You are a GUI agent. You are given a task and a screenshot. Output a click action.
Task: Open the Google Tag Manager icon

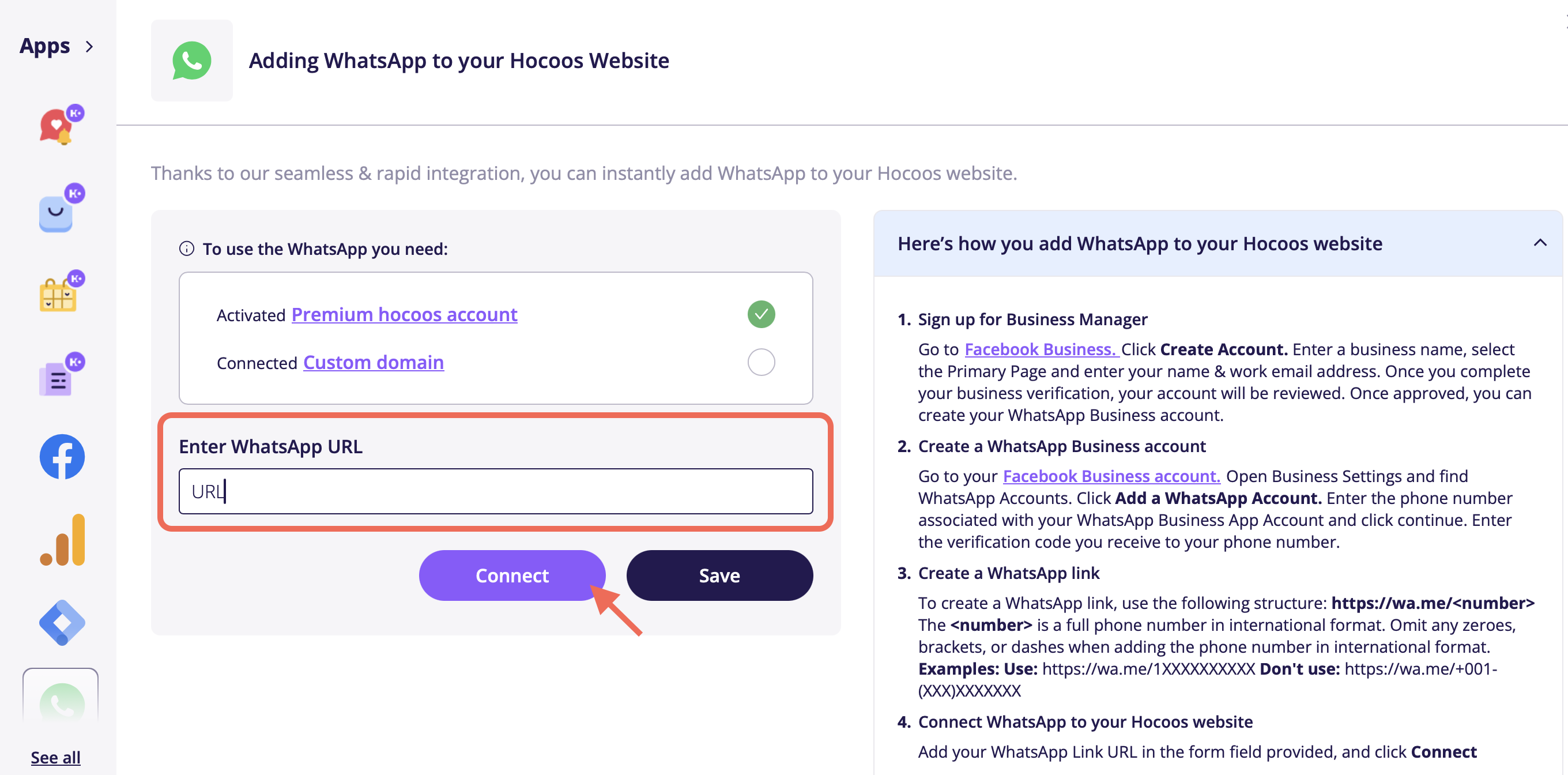pyautogui.click(x=62, y=622)
